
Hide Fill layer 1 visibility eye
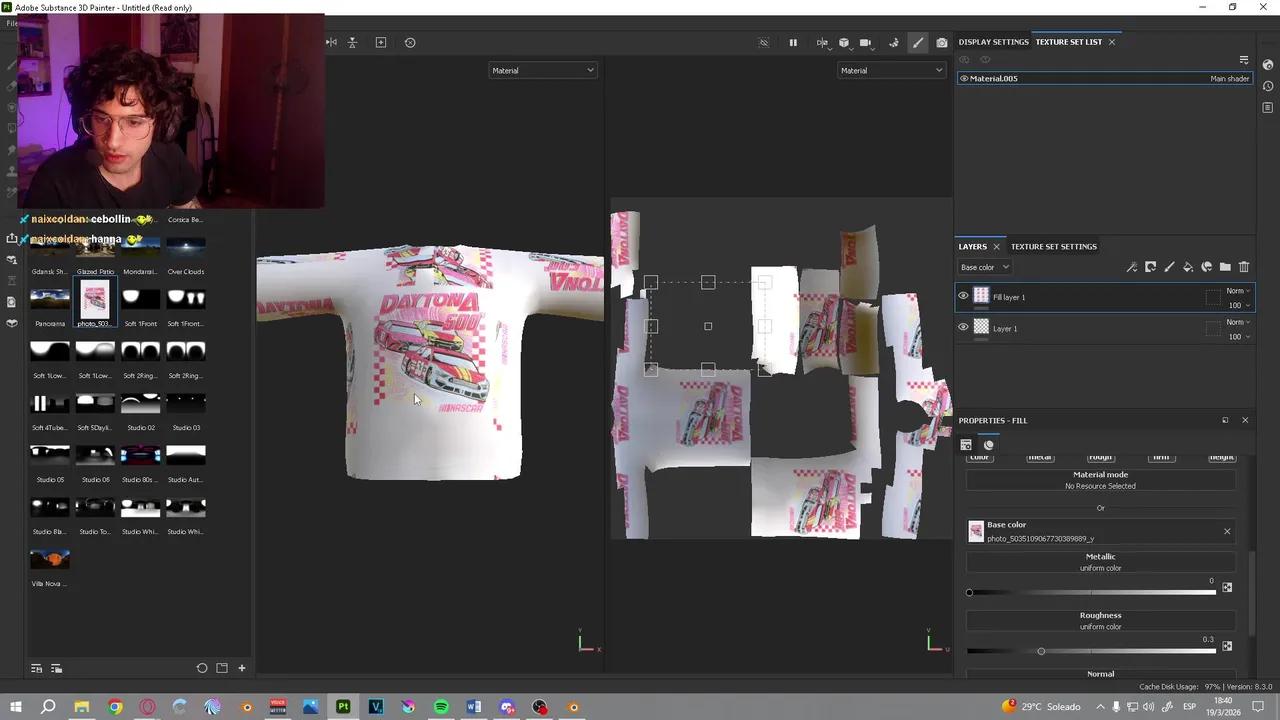pos(963,296)
